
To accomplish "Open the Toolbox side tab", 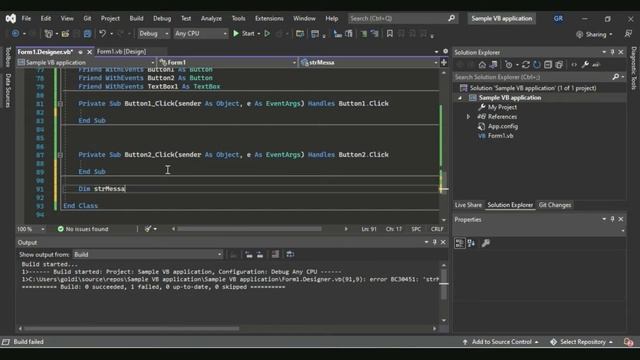I will click(8, 57).
